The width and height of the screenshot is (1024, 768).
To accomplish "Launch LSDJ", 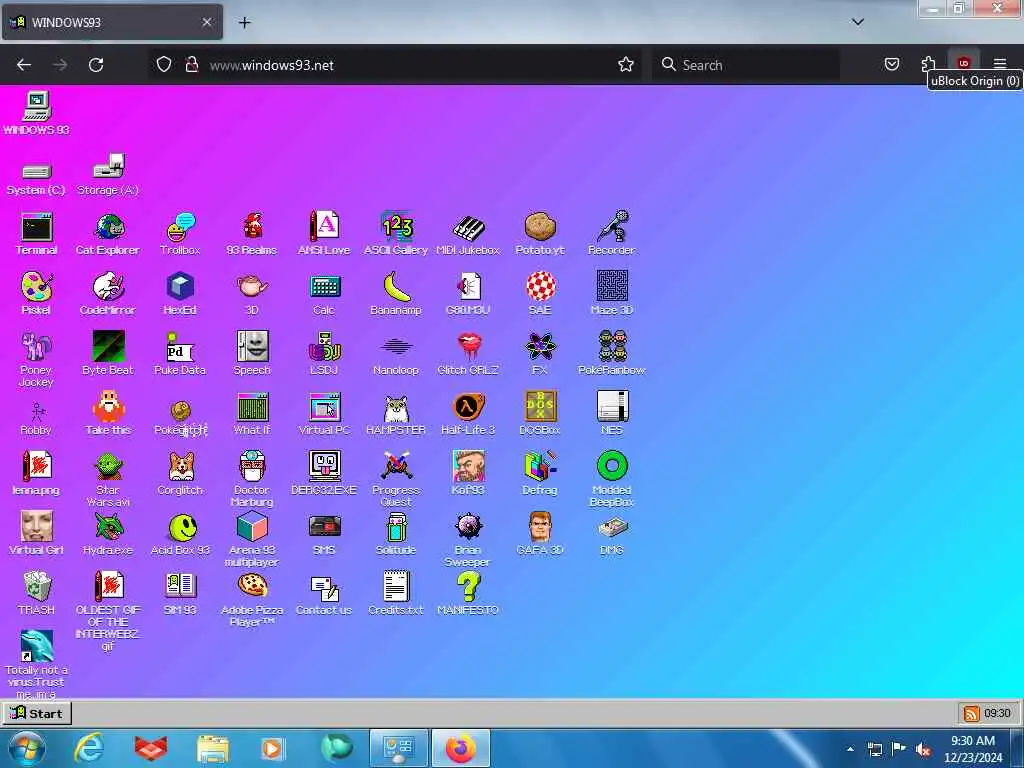I will coord(324,353).
